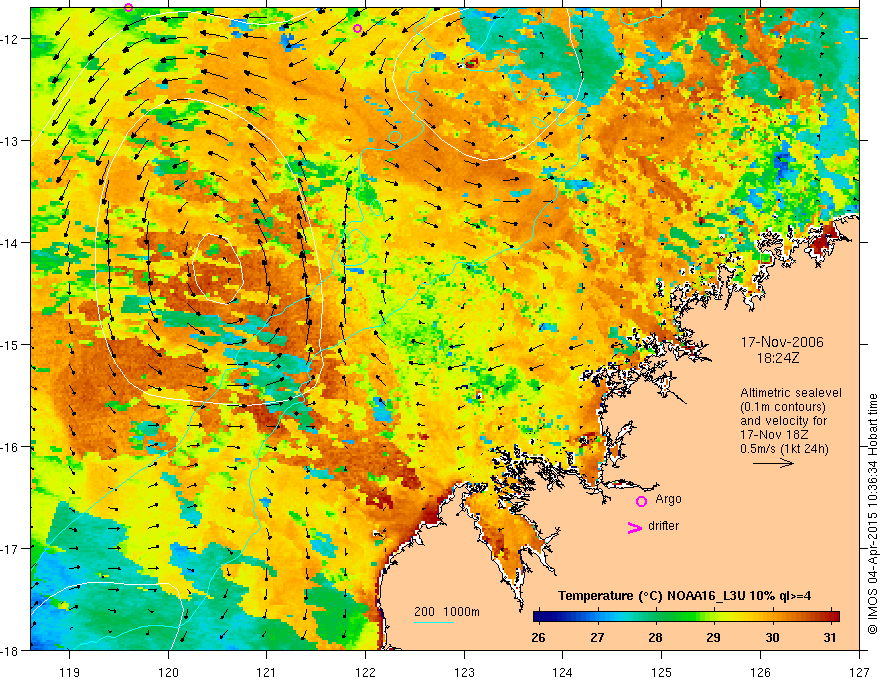Click the date text "17-Nov-2006"
880x680 pixels.
pyautogui.click(x=782, y=342)
